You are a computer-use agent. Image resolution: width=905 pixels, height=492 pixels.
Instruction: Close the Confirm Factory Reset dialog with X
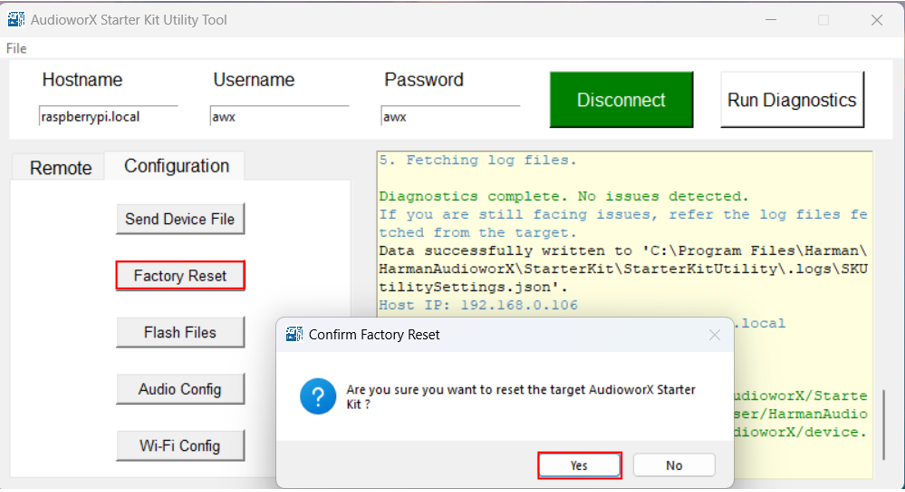[x=715, y=335]
